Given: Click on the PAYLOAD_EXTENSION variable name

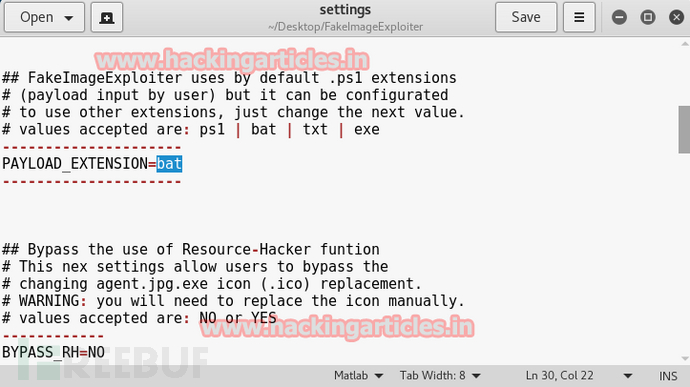Looking at the screenshot, I should click(x=75, y=164).
